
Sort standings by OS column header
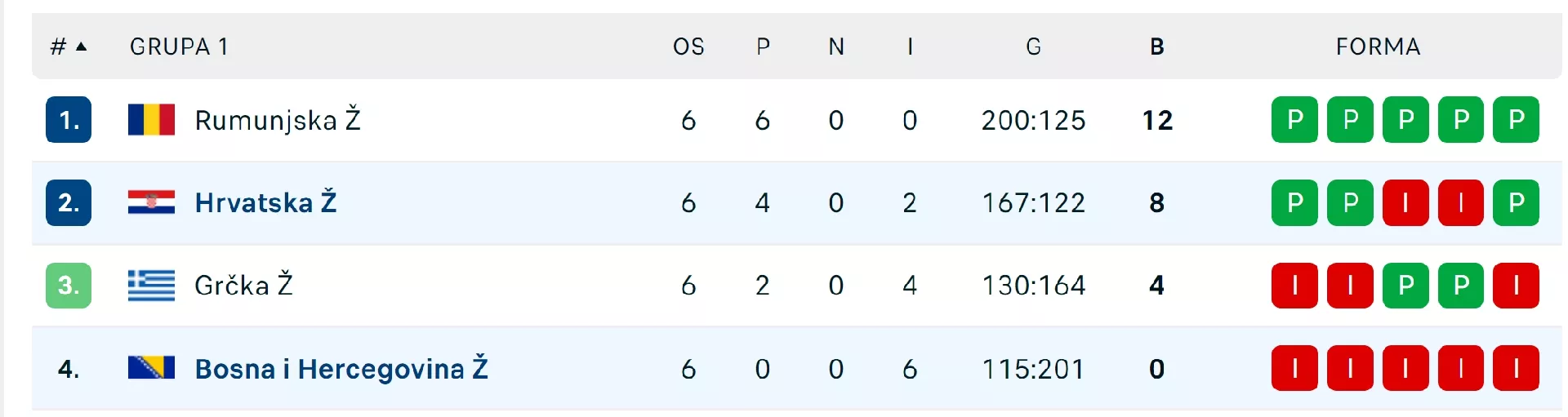tap(688, 47)
